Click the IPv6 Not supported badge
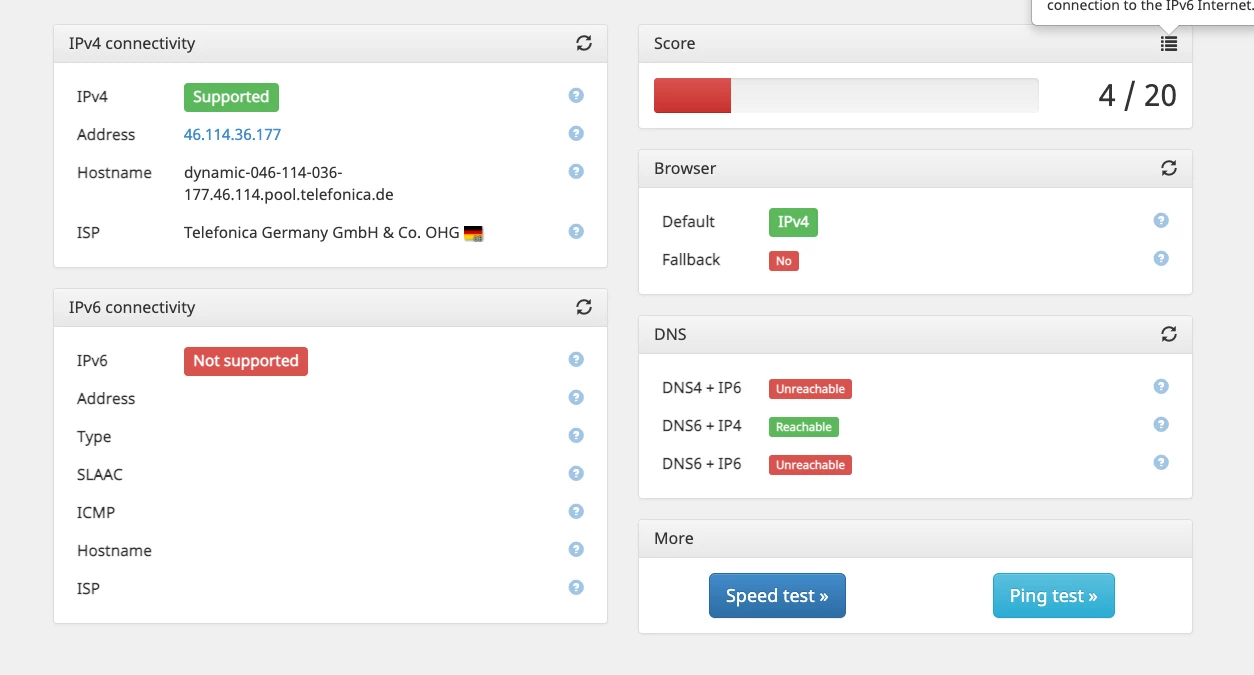The image size is (1254, 675). pos(246,361)
